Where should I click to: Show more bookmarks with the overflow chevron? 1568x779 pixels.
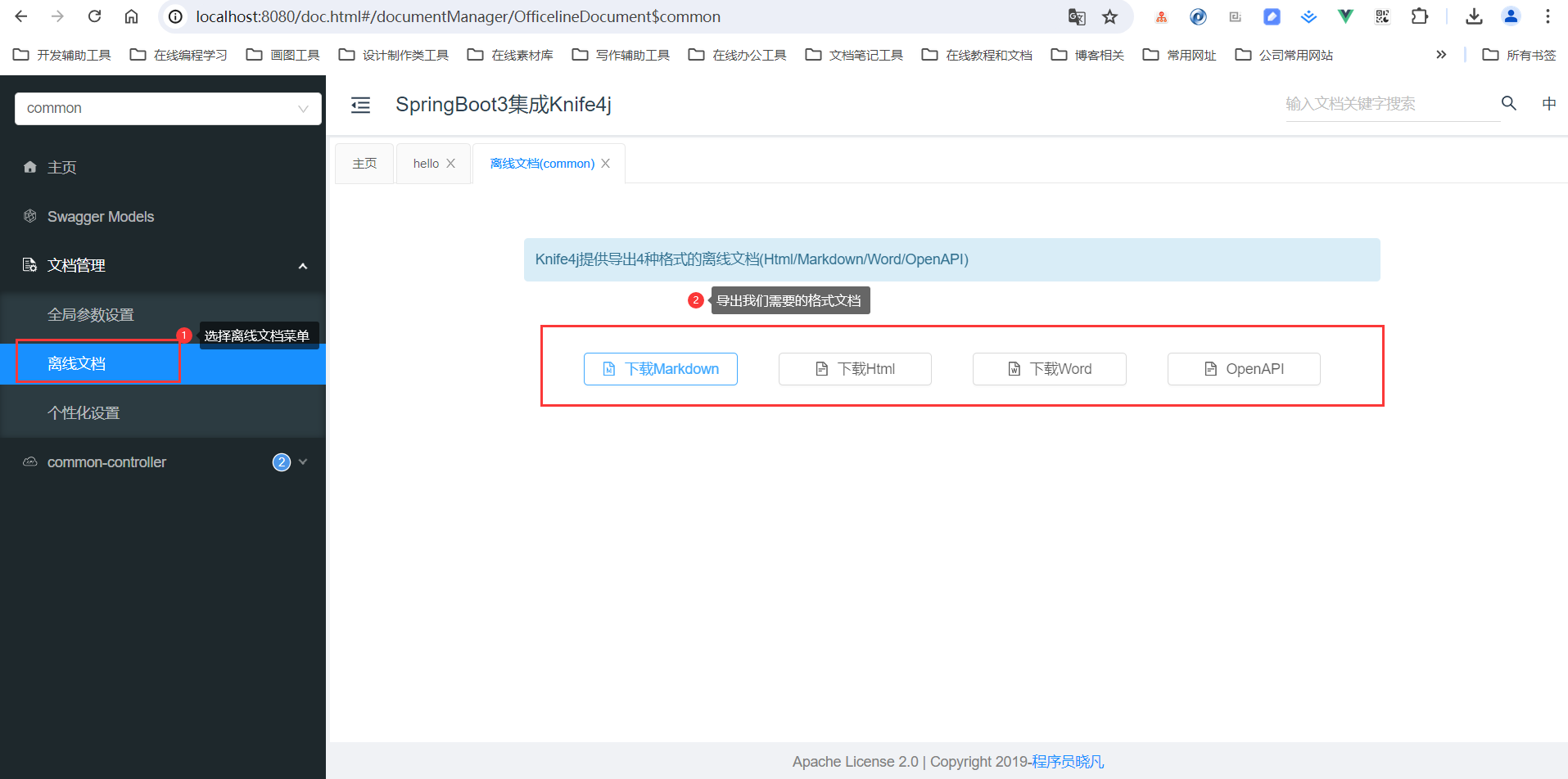[x=1441, y=55]
